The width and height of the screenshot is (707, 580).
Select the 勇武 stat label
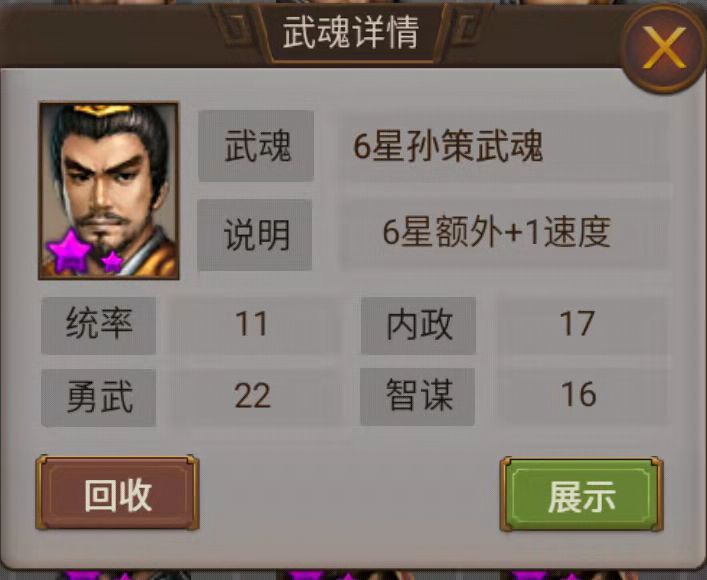98,397
